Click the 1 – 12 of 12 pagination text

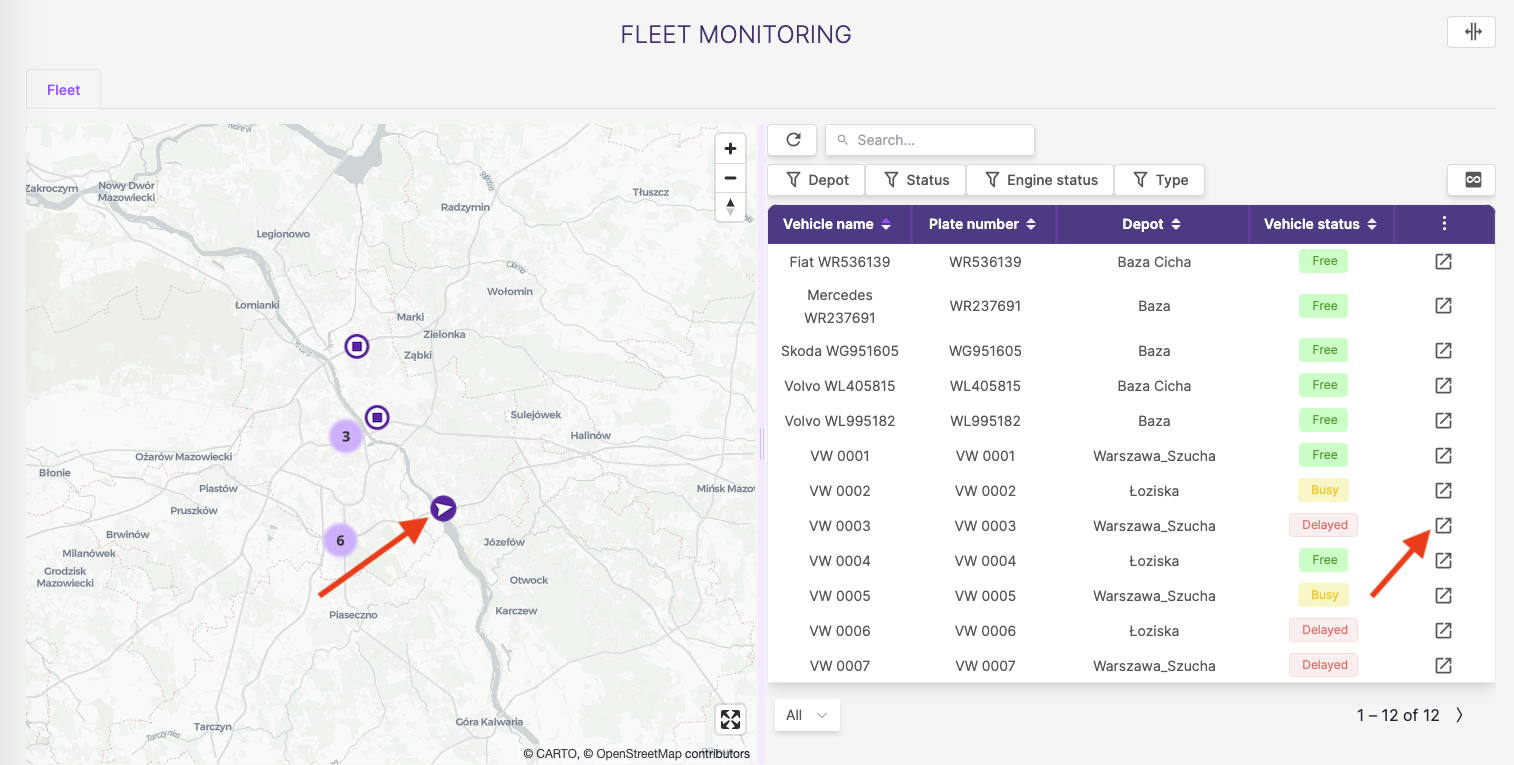click(1398, 715)
